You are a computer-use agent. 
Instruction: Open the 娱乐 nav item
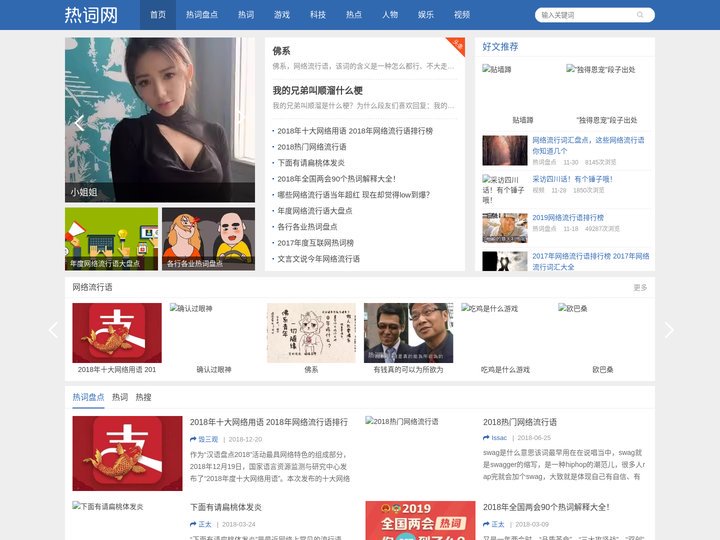coord(426,15)
